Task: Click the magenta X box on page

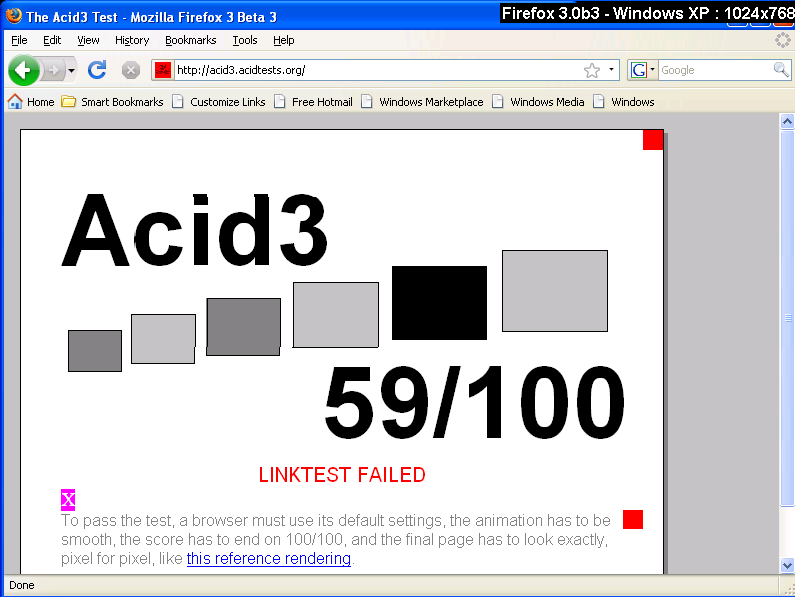Action: click(x=68, y=500)
